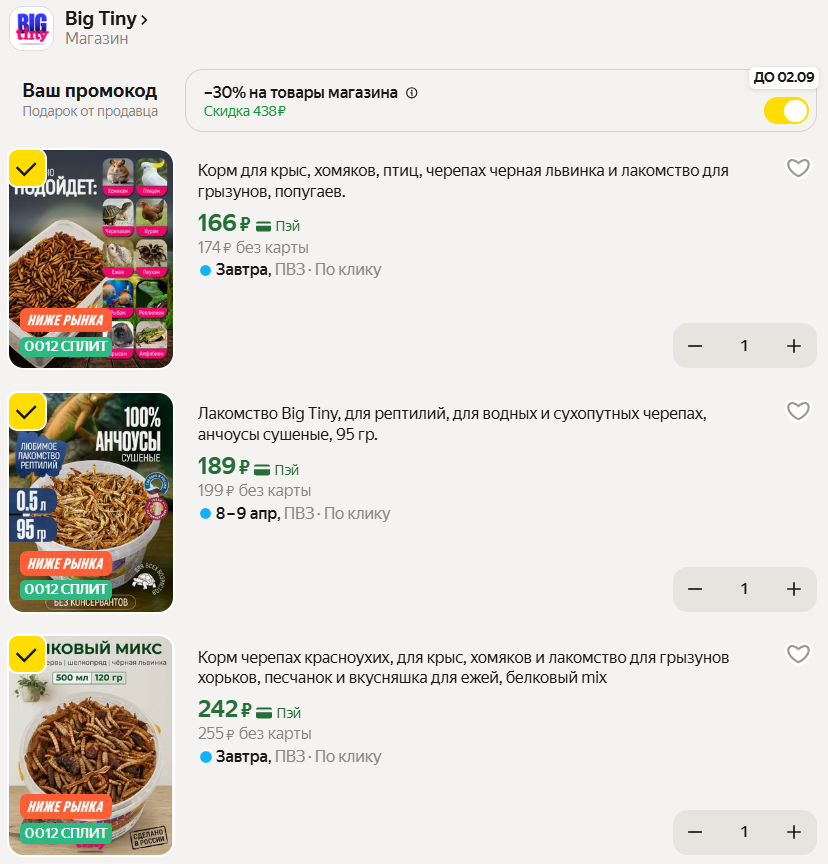Uncheck the black soldier fly feed item
828x864 pixels.
click(27, 167)
